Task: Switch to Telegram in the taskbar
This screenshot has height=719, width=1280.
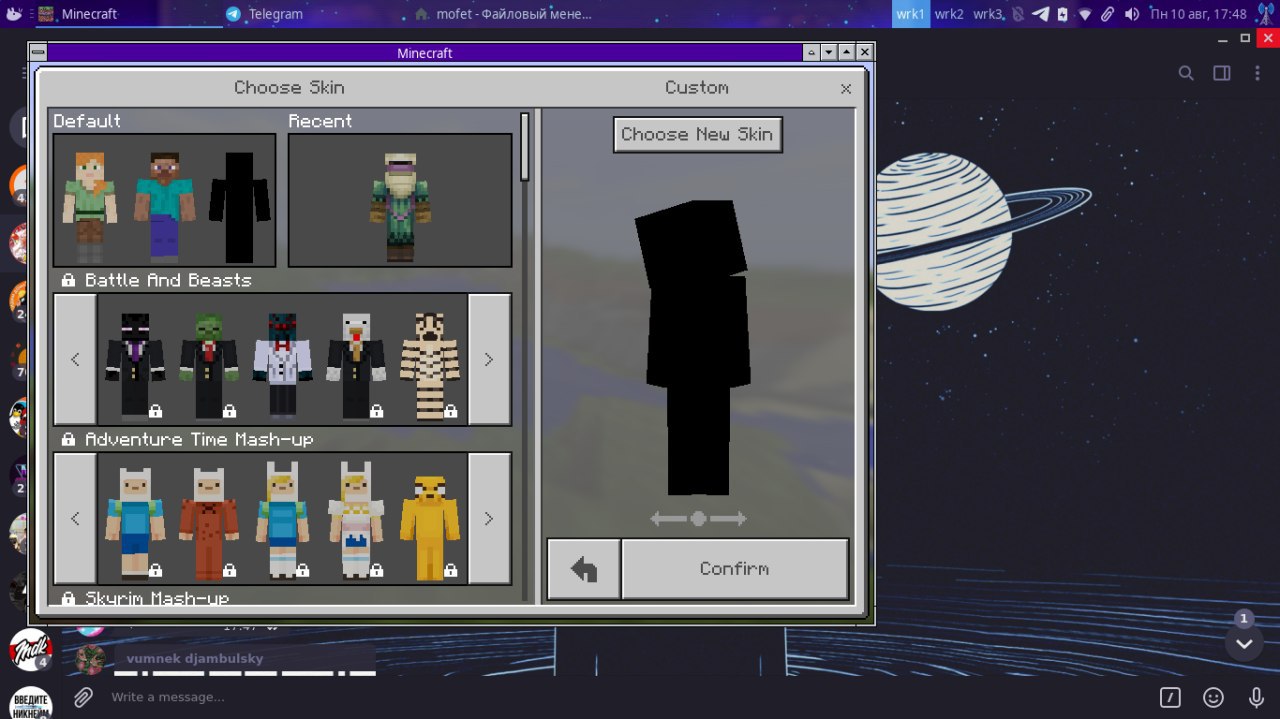Action: point(265,14)
